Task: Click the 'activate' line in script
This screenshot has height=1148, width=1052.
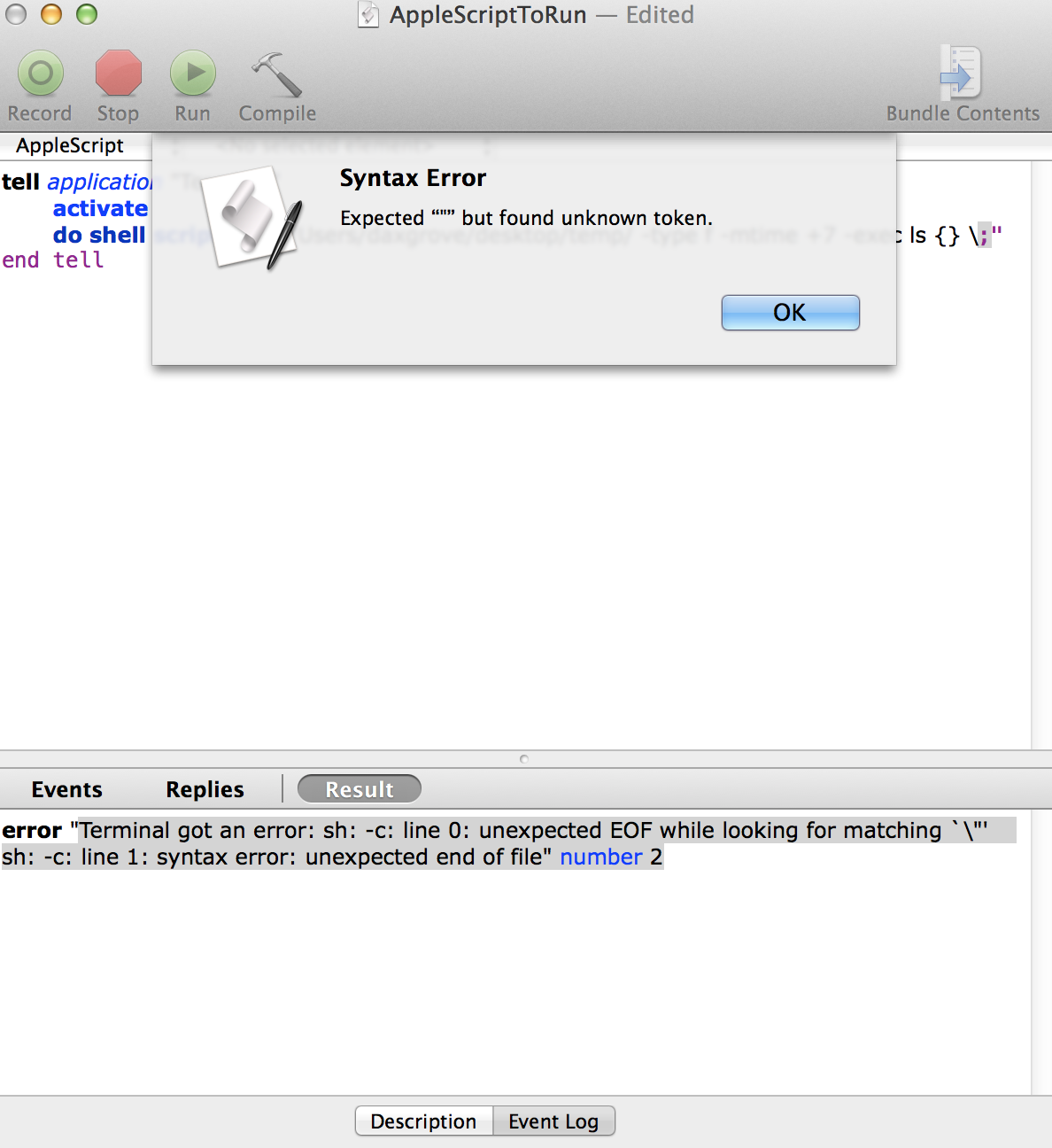Action: coord(100,208)
